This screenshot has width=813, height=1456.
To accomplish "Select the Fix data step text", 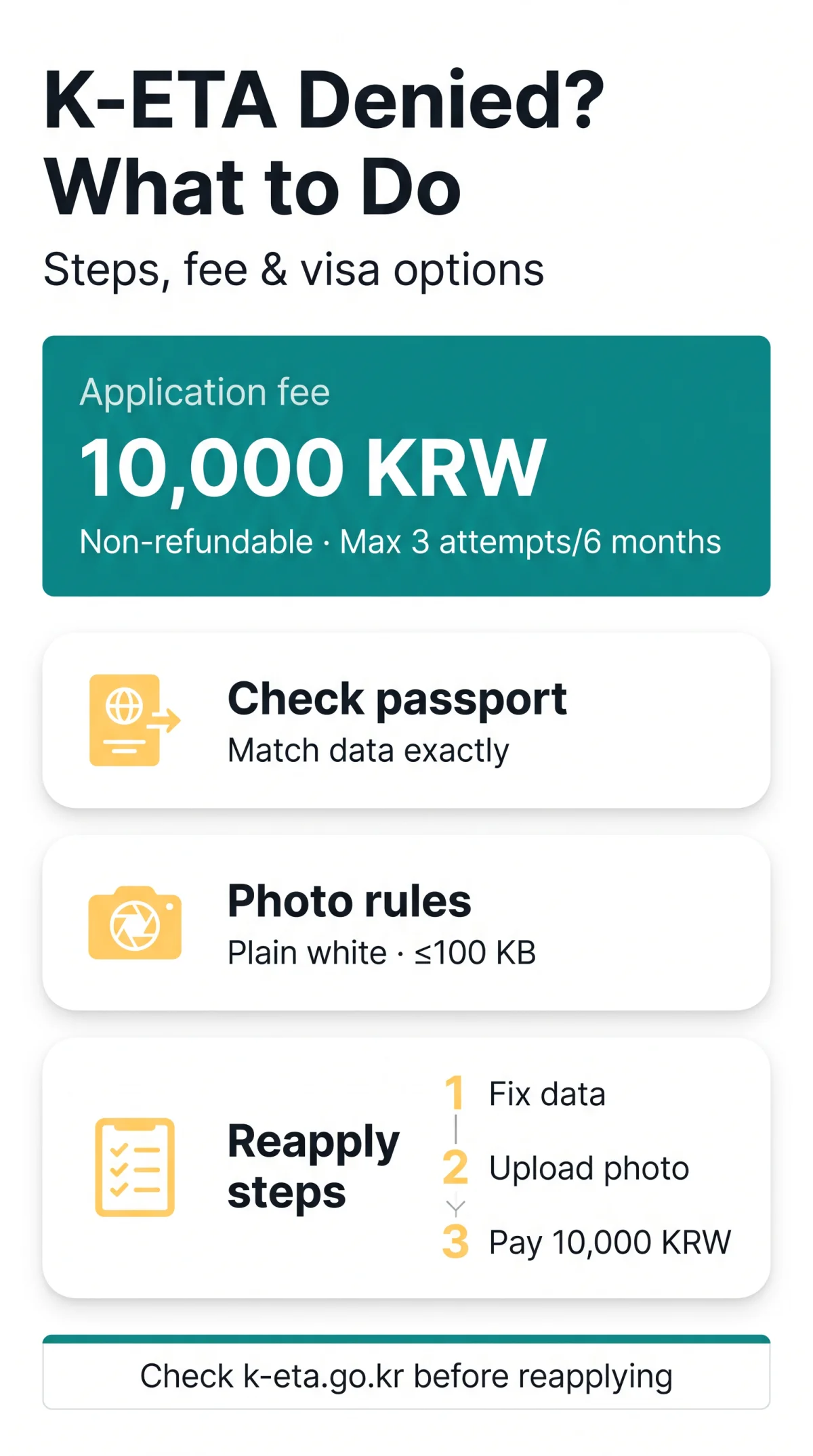I will tap(547, 1094).
